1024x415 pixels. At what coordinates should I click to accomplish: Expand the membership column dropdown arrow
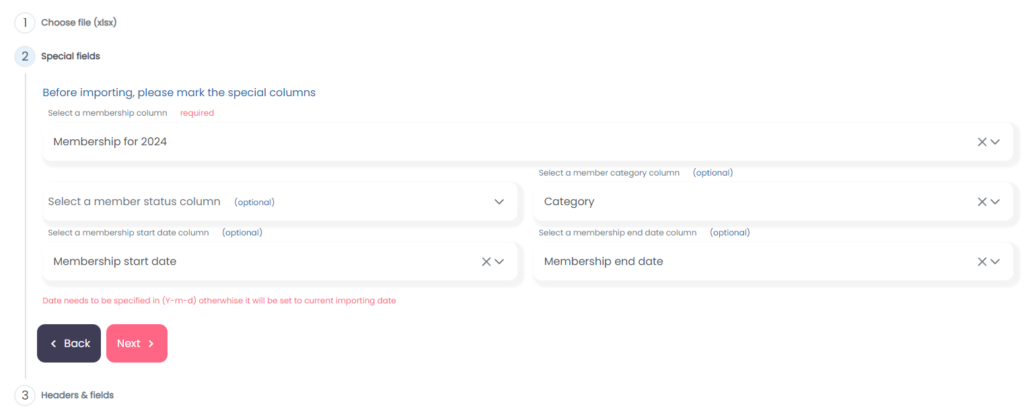click(x=995, y=142)
